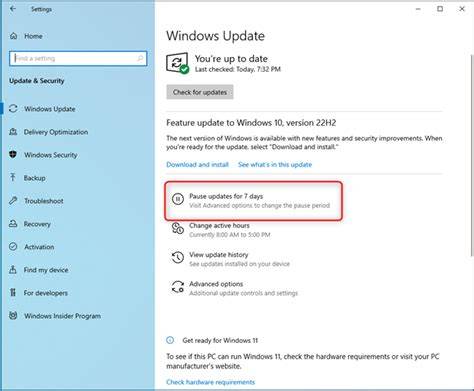Click the Troubleshoot wrench icon
The image size is (474, 391).
click(x=13, y=201)
